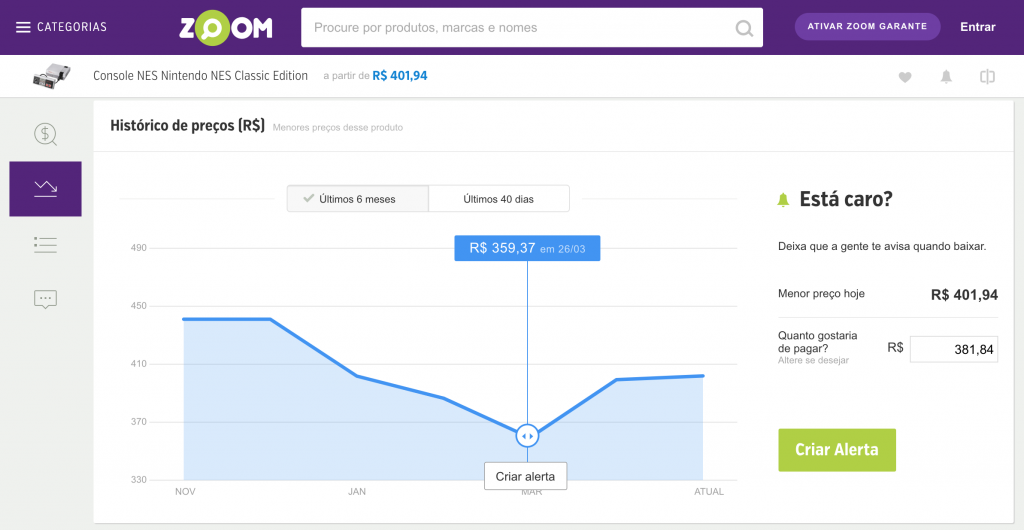Click R$ 359,37 price tooltip
1024x530 pixels.
[x=527, y=249]
